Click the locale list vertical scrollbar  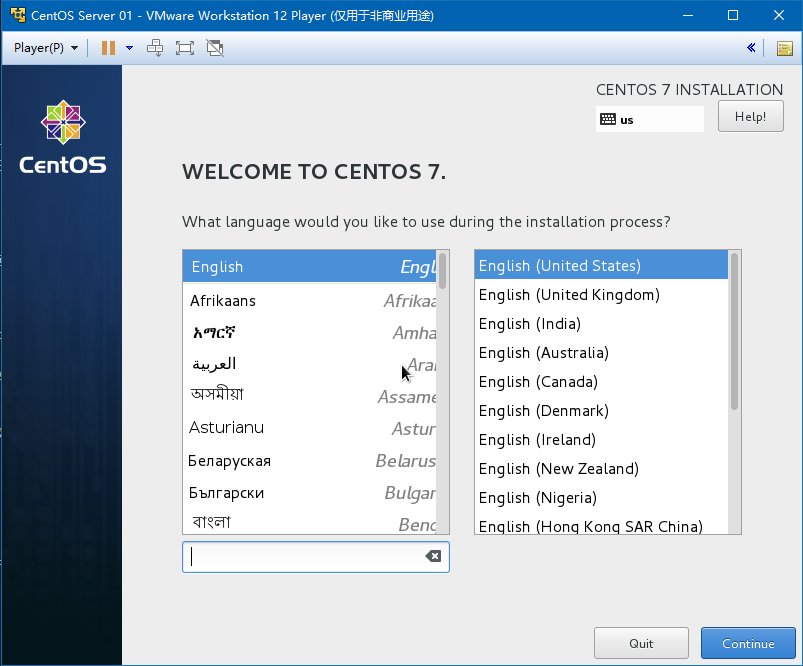point(735,331)
